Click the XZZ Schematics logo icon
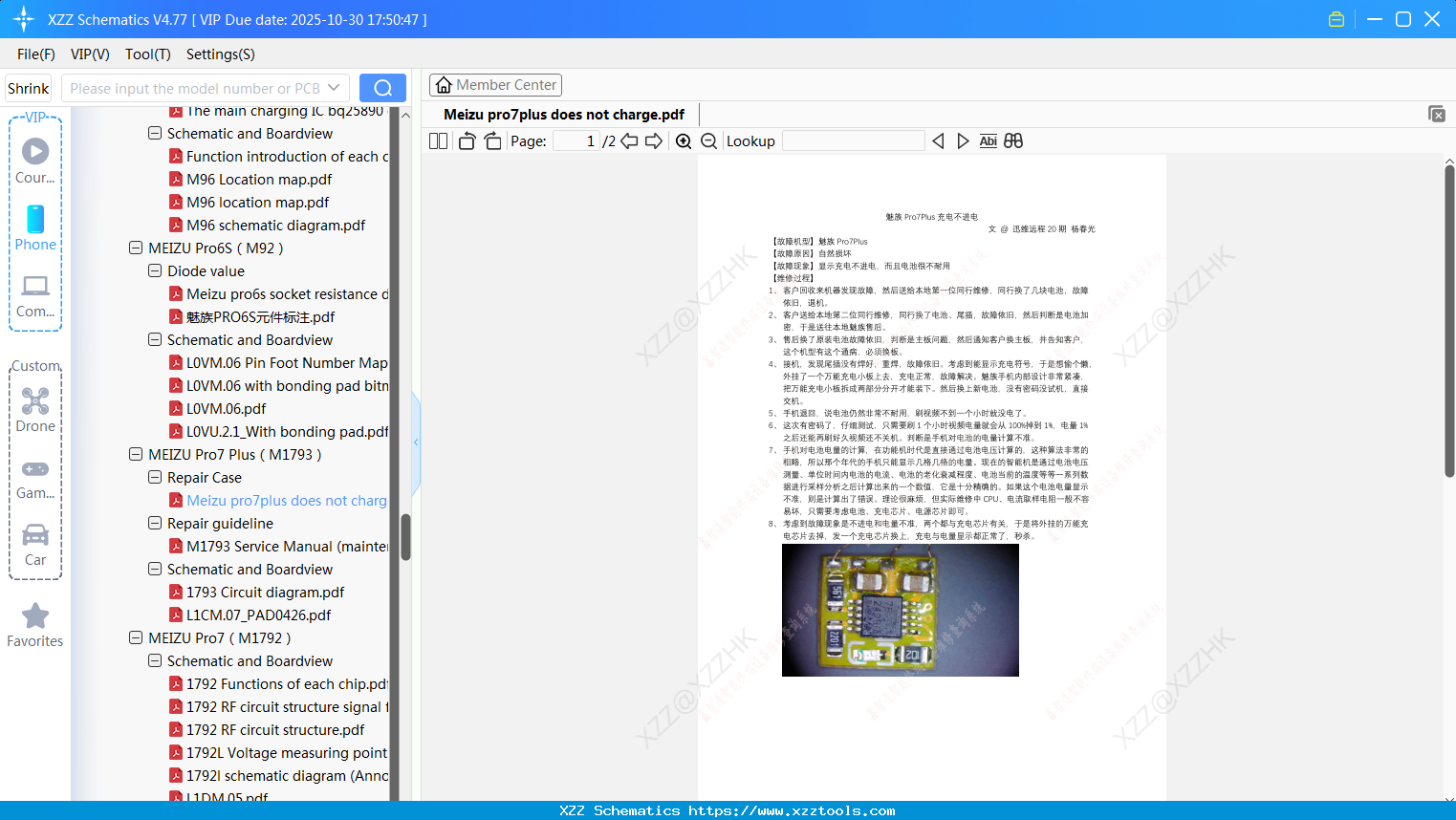 pyautogui.click(x=24, y=19)
